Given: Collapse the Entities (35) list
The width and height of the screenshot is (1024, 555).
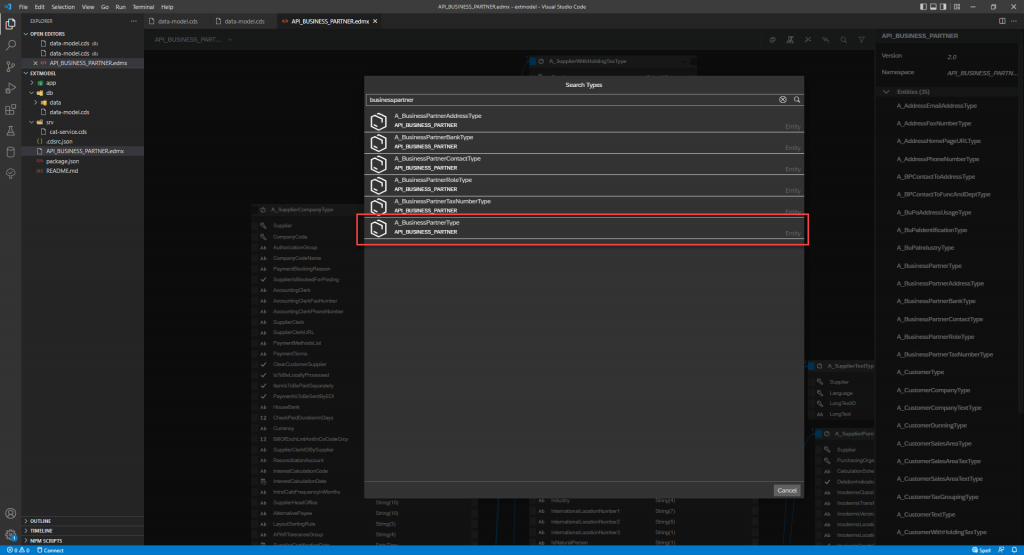Looking at the screenshot, I should (x=886, y=92).
